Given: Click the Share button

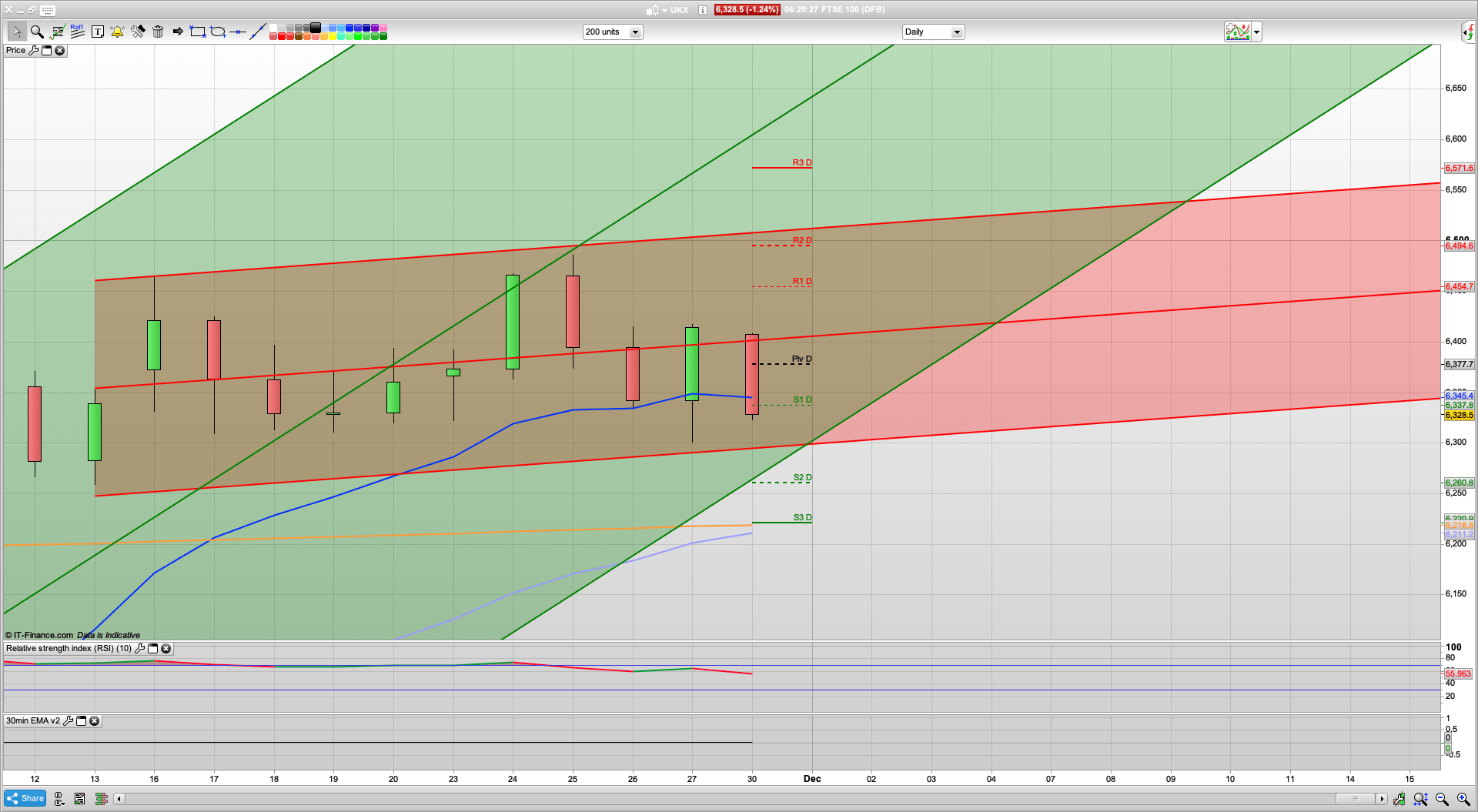Looking at the screenshot, I should tap(24, 798).
